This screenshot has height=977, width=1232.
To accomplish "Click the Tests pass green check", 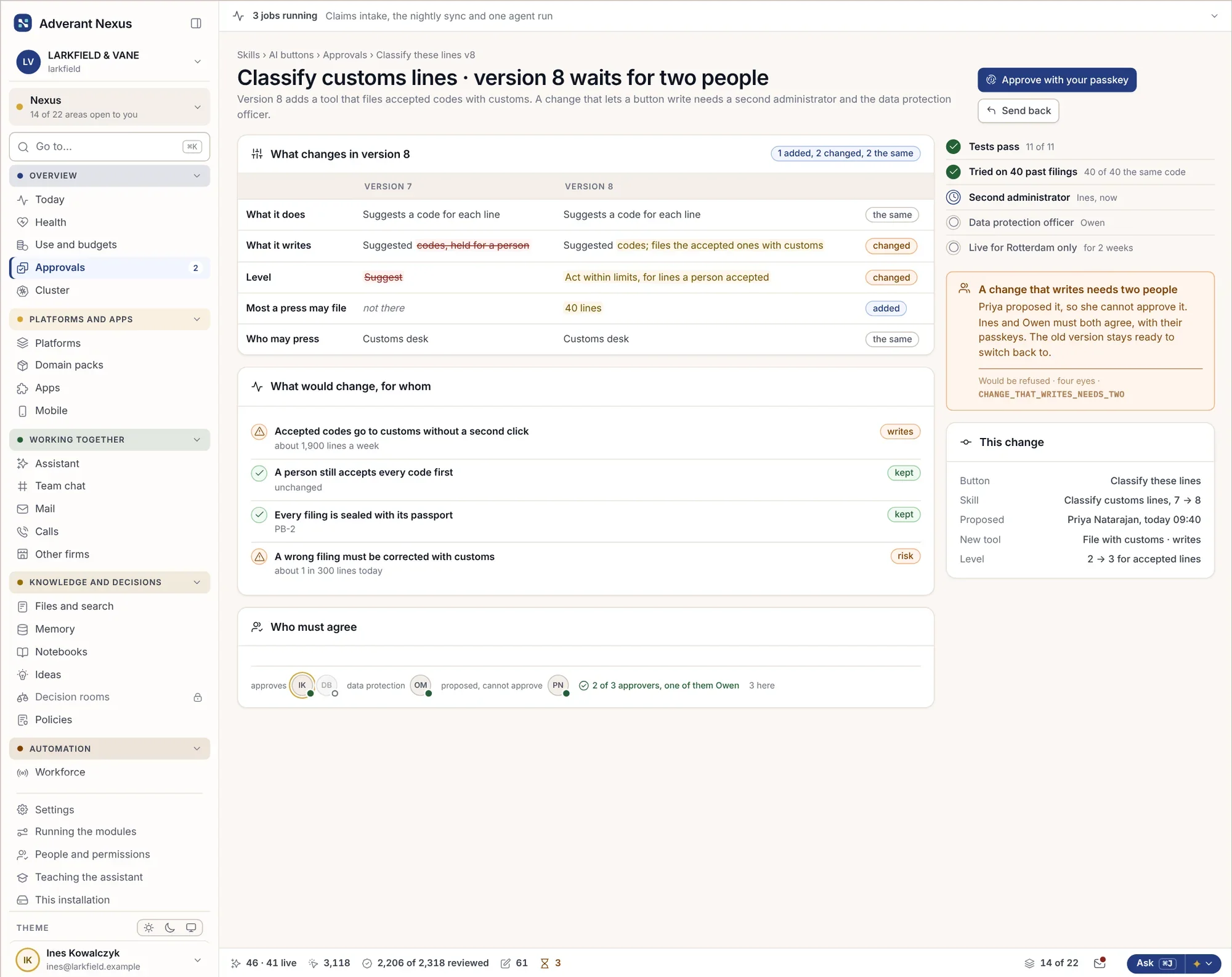I will click(954, 147).
